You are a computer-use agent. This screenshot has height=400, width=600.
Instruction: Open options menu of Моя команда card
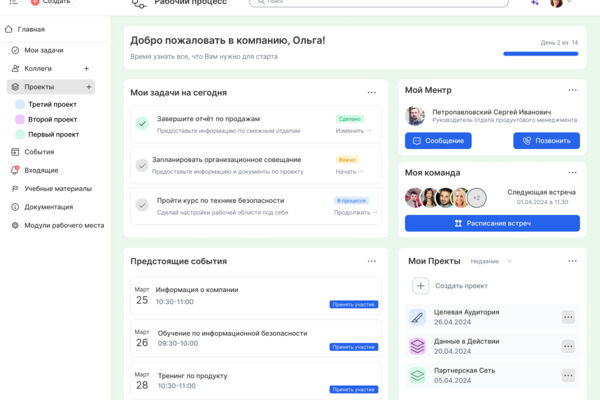point(572,173)
